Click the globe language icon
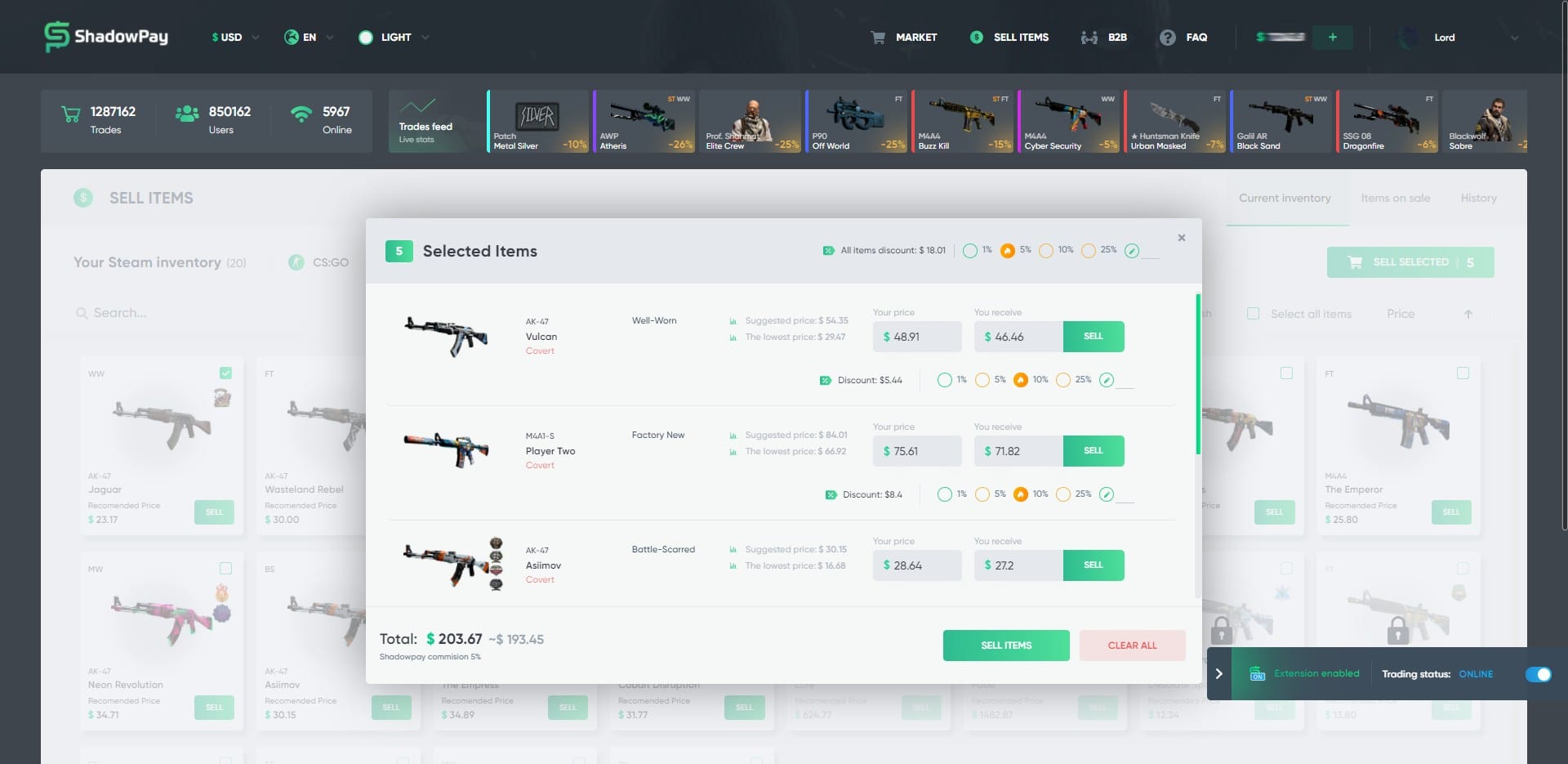This screenshot has height=764, width=1568. click(291, 37)
